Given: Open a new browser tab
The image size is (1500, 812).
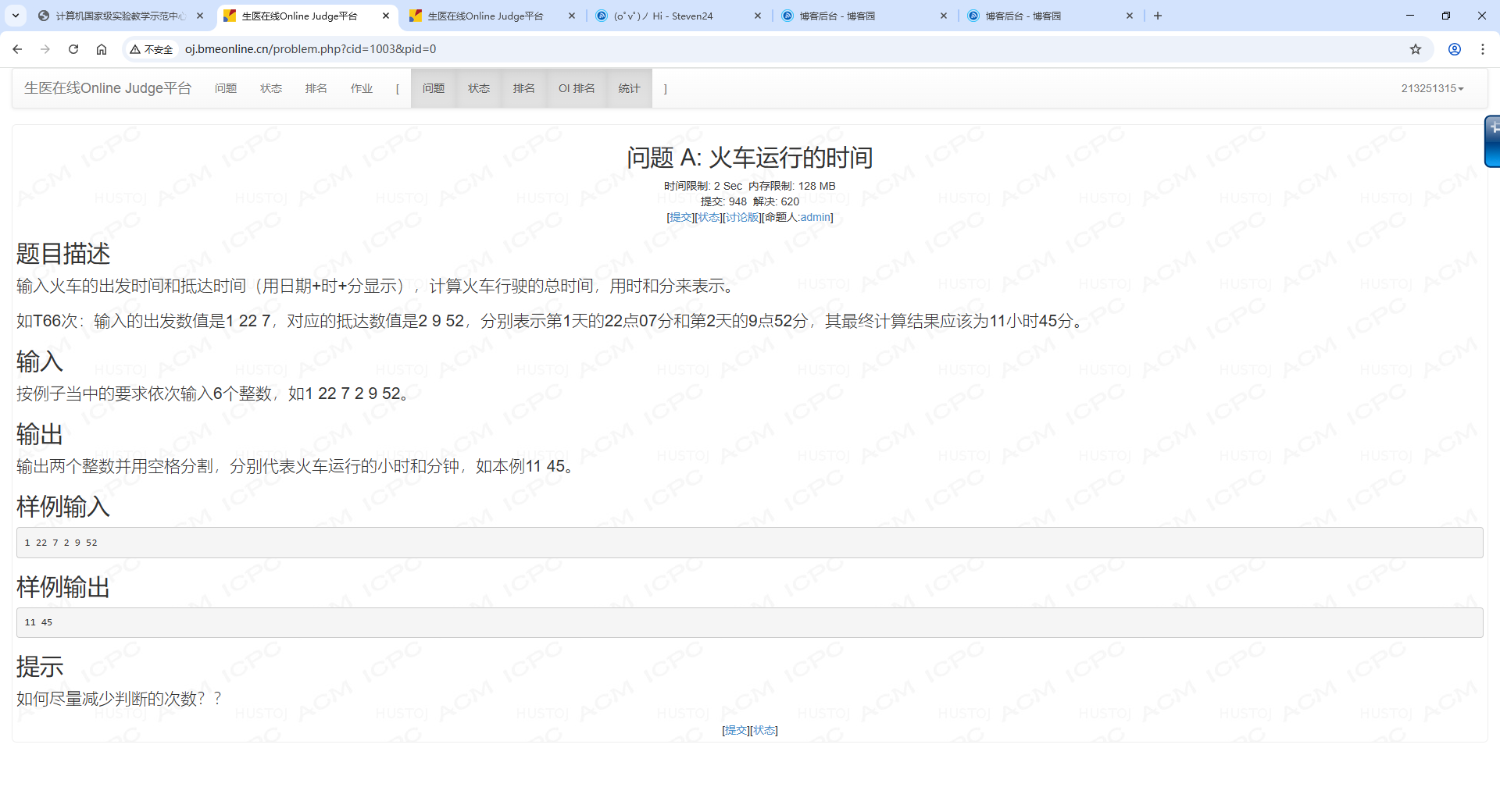Looking at the screenshot, I should click(1158, 16).
